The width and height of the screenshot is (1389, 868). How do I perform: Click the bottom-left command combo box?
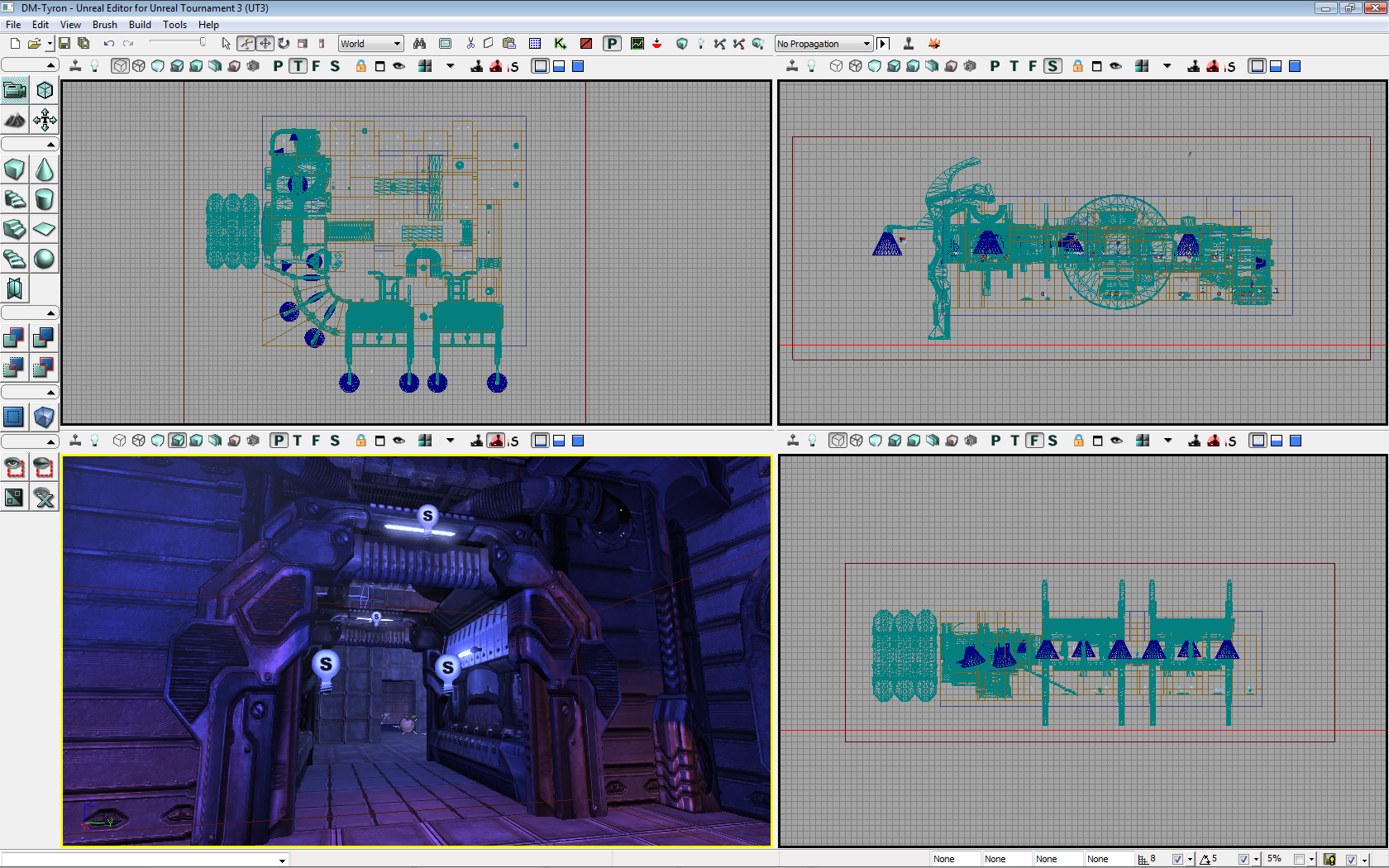point(145,860)
